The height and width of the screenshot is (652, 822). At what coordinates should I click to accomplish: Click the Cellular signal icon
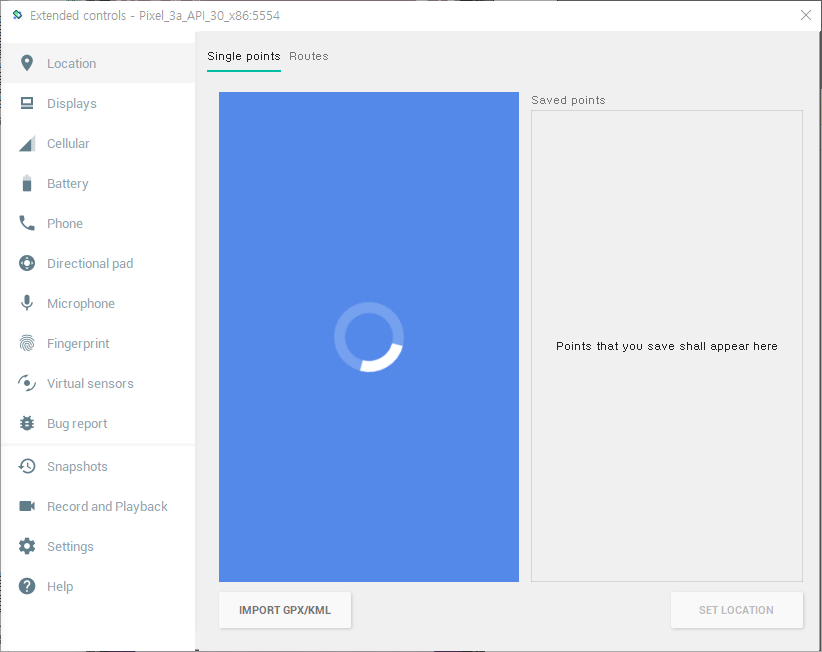[x=27, y=143]
